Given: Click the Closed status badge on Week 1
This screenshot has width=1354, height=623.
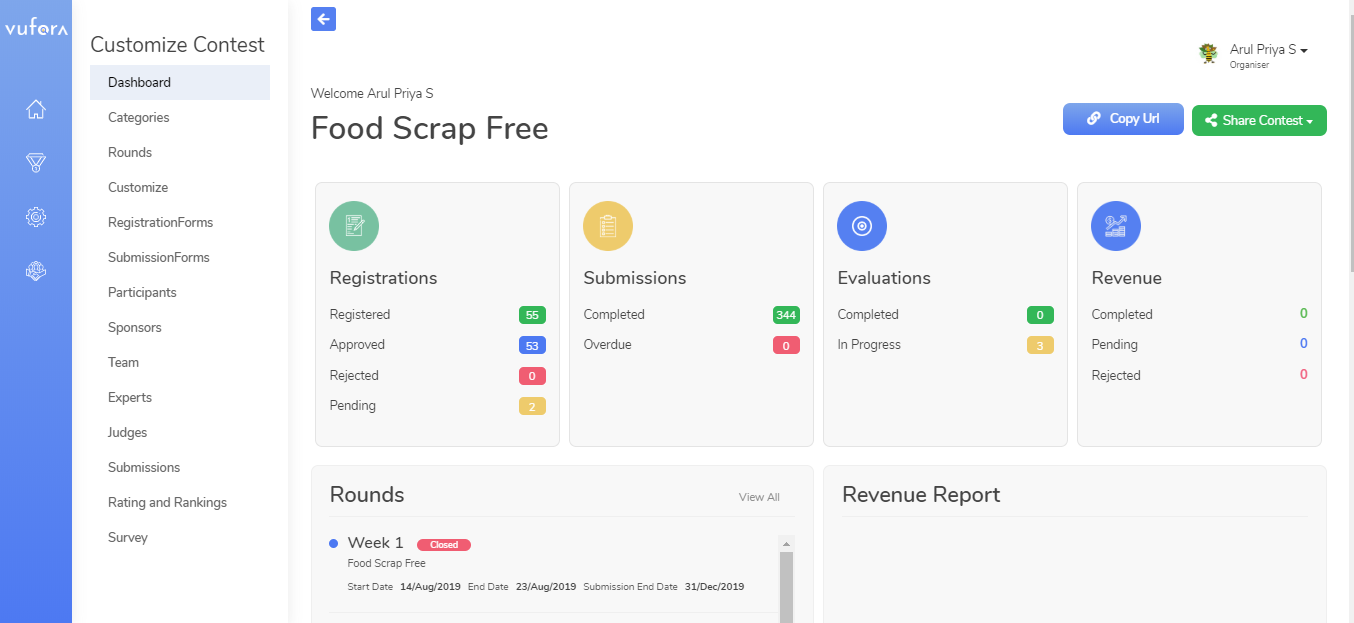Looking at the screenshot, I should coord(444,545).
